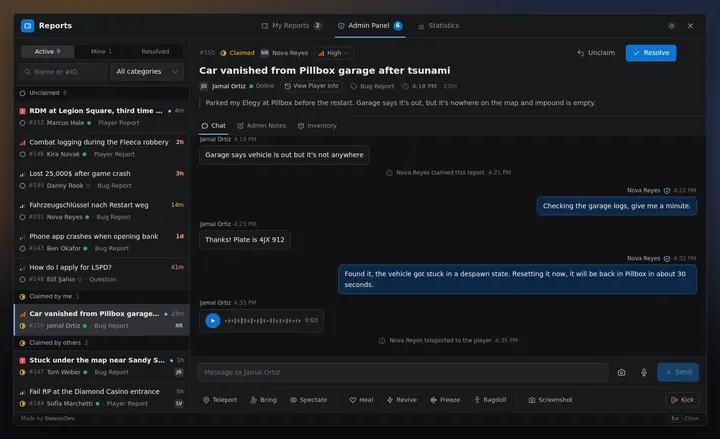Open Fahrzeugschlüssel nach Restart weg report
The width and height of the screenshot is (720, 439).
click(101, 210)
